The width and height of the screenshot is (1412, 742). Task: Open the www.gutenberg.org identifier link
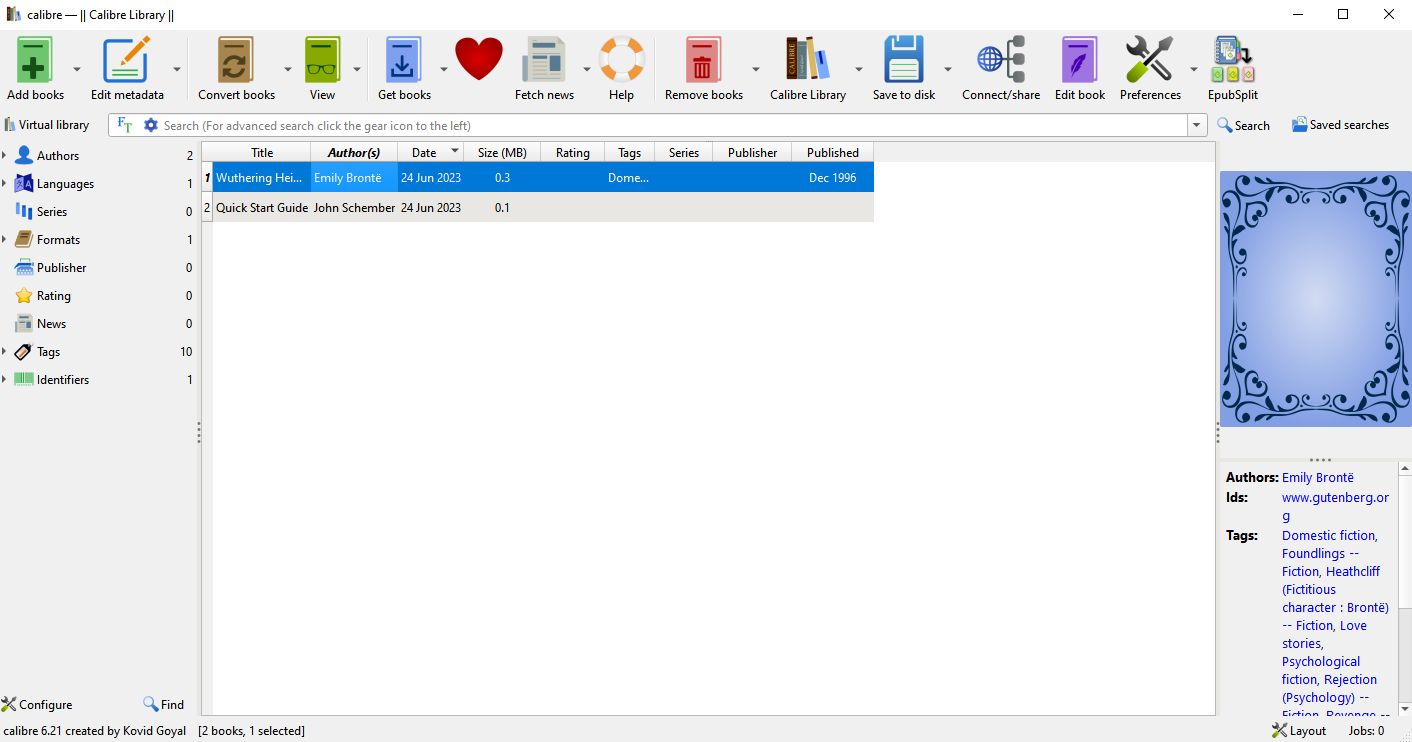click(x=1335, y=507)
